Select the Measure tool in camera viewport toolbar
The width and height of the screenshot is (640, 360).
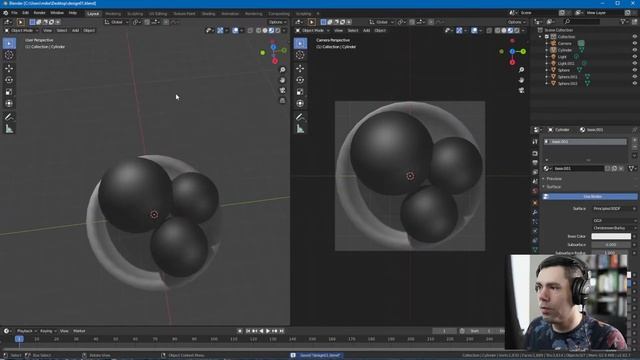[x=300, y=129]
